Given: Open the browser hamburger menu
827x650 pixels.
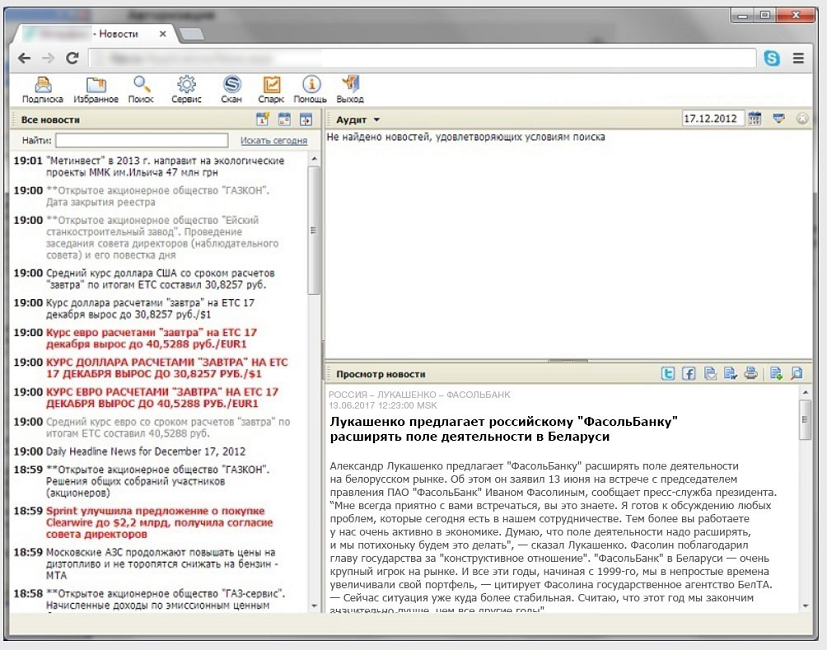Looking at the screenshot, I should click(x=799, y=58).
